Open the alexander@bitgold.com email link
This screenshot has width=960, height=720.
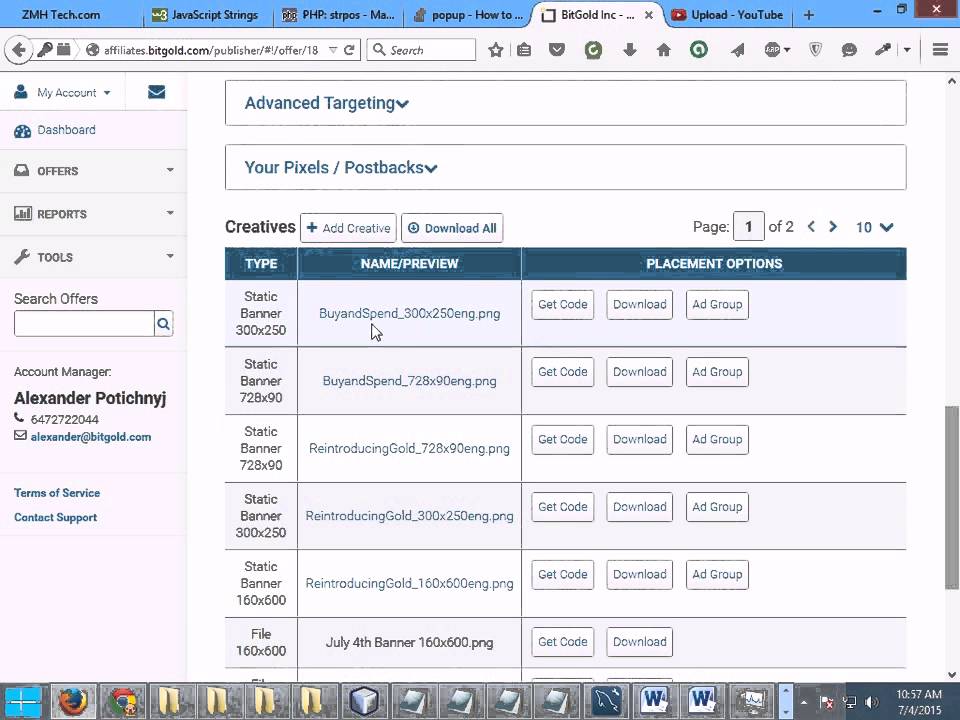[x=91, y=437]
